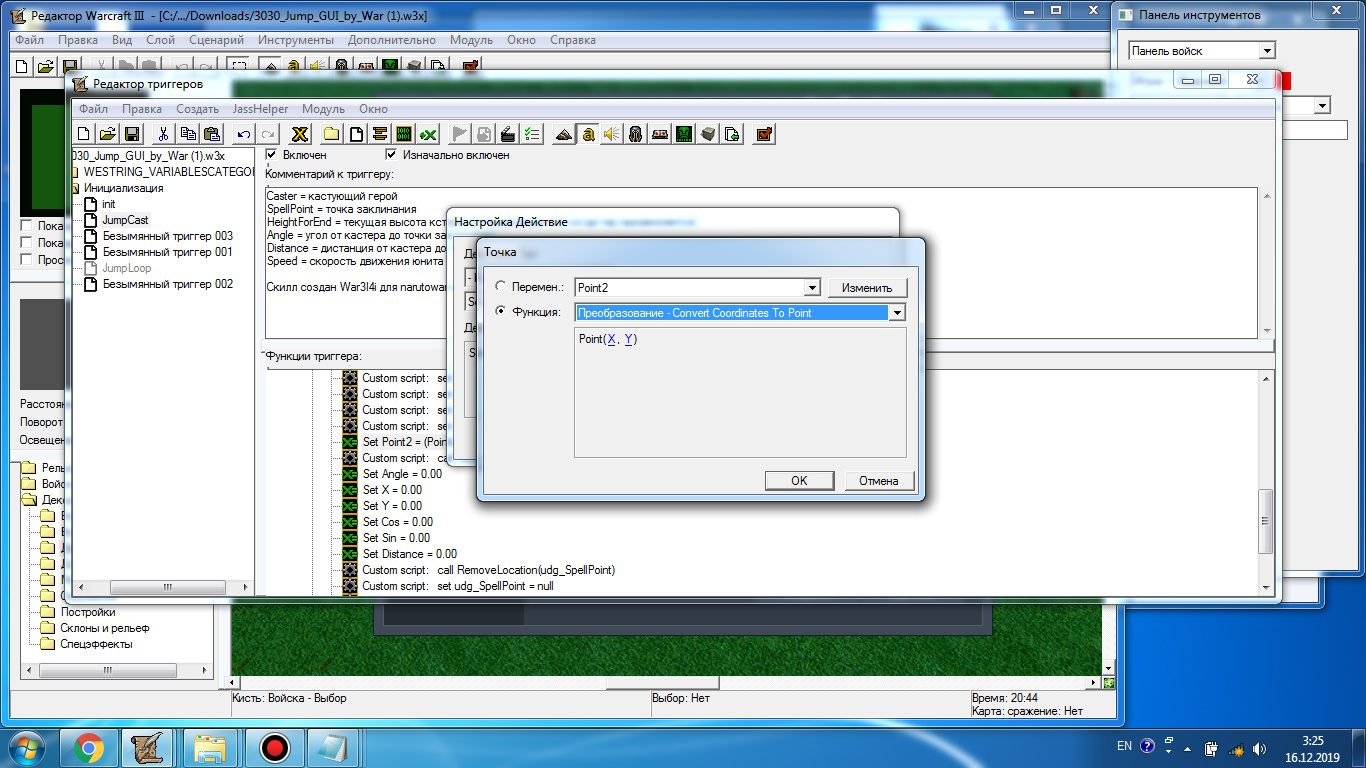
Task: Click the OK button in Точка dialog
Action: (x=799, y=481)
